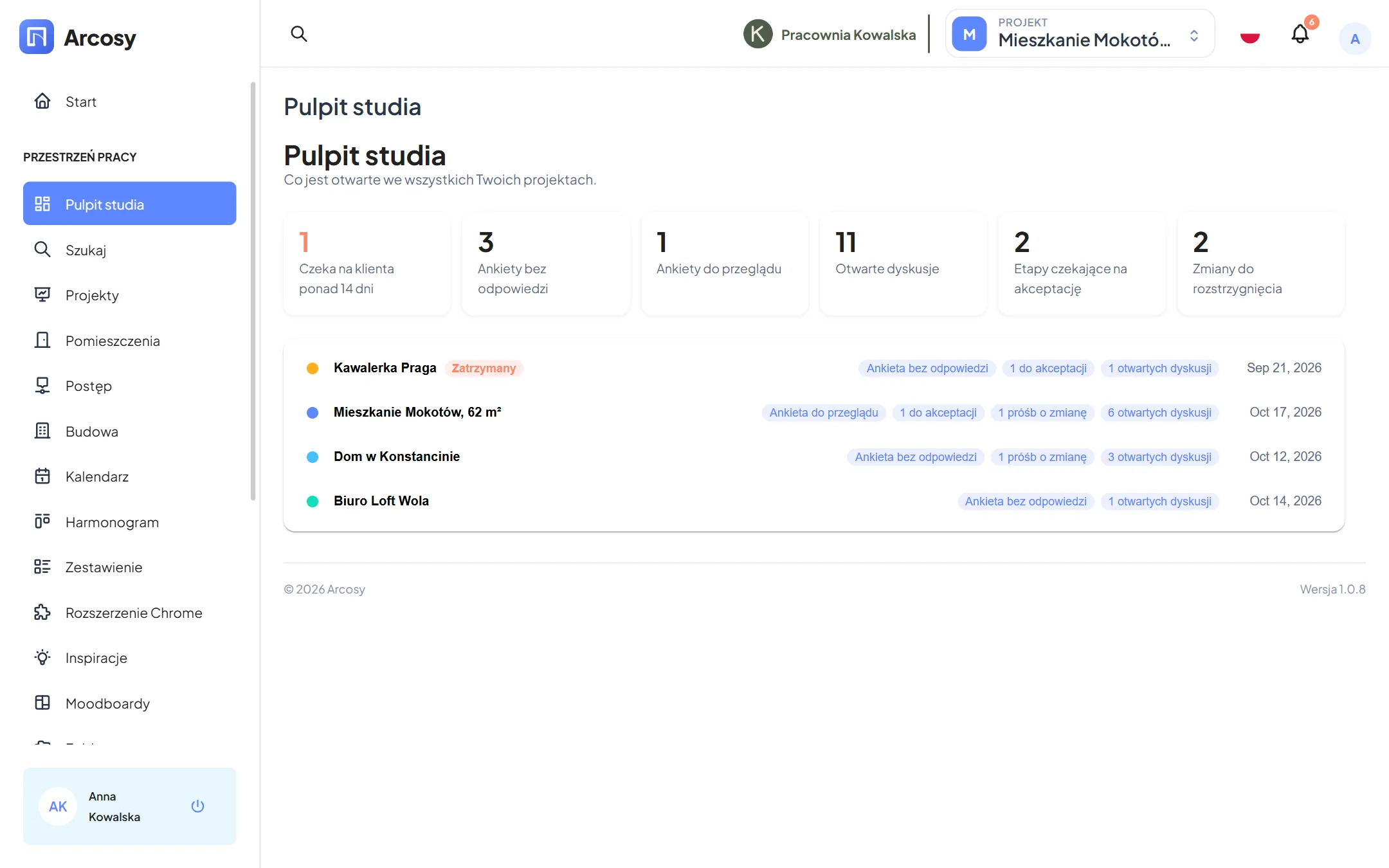Viewport: 1389px width, 868px height.
Task: Click the Budowa building icon
Action: [x=42, y=431]
